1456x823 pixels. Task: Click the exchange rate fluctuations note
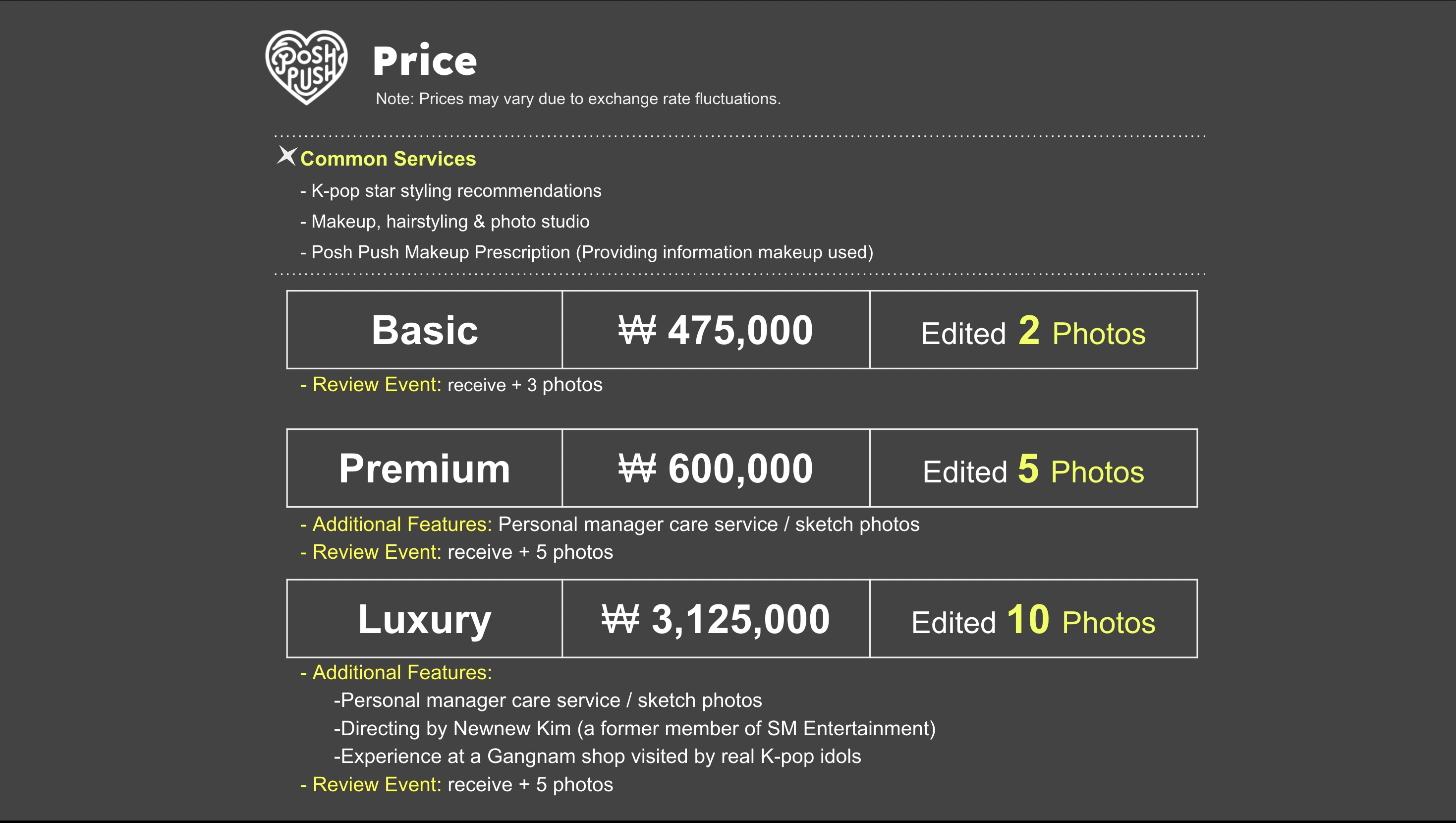(x=578, y=99)
